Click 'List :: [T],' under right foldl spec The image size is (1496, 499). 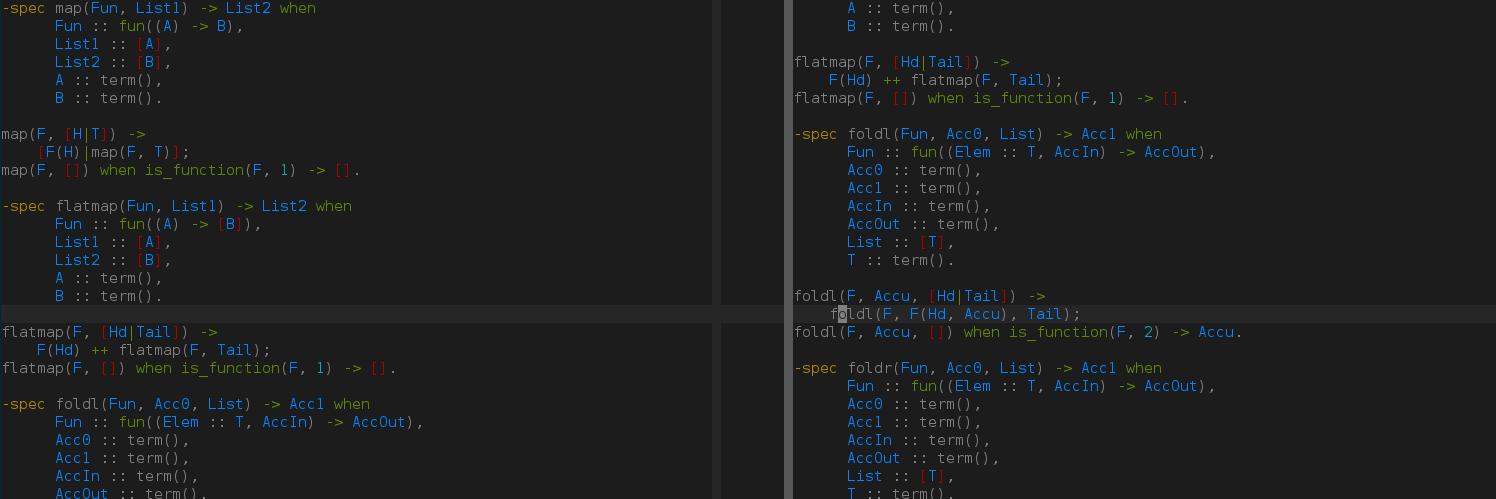901,242
